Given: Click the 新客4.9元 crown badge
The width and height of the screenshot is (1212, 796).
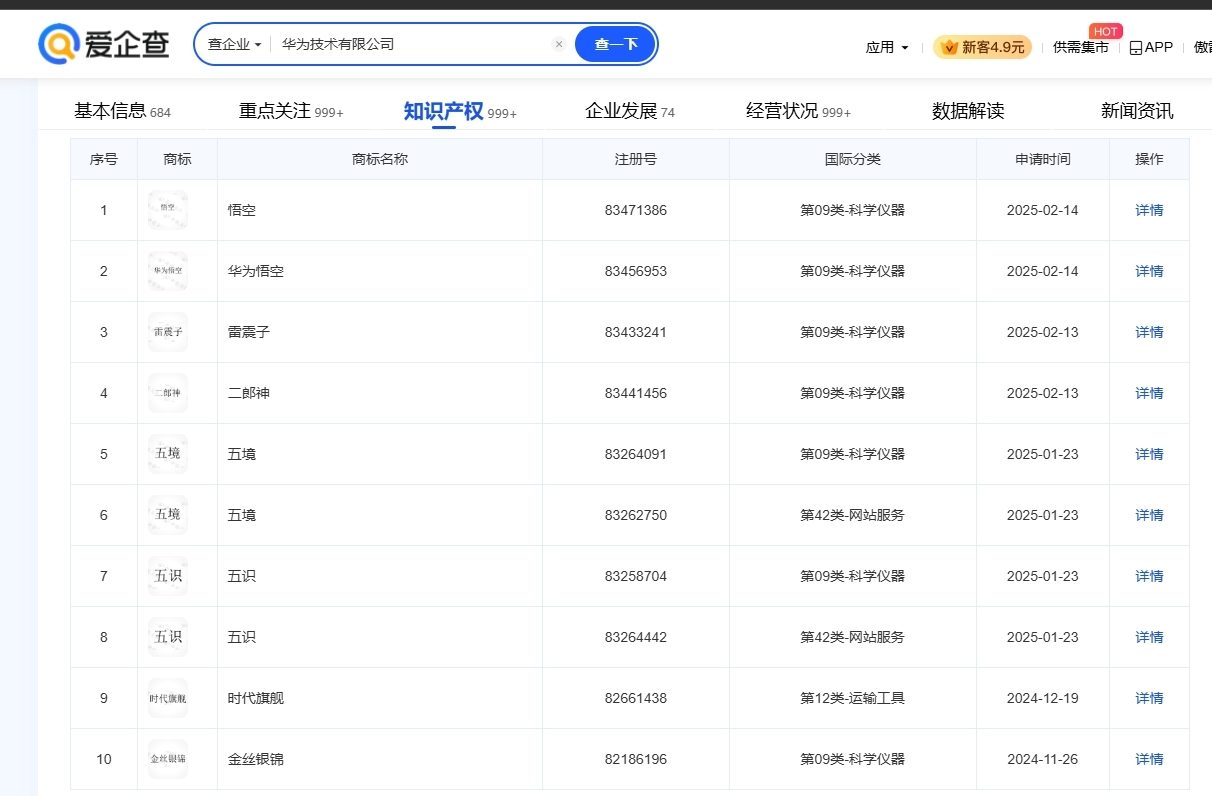Looking at the screenshot, I should 982,47.
